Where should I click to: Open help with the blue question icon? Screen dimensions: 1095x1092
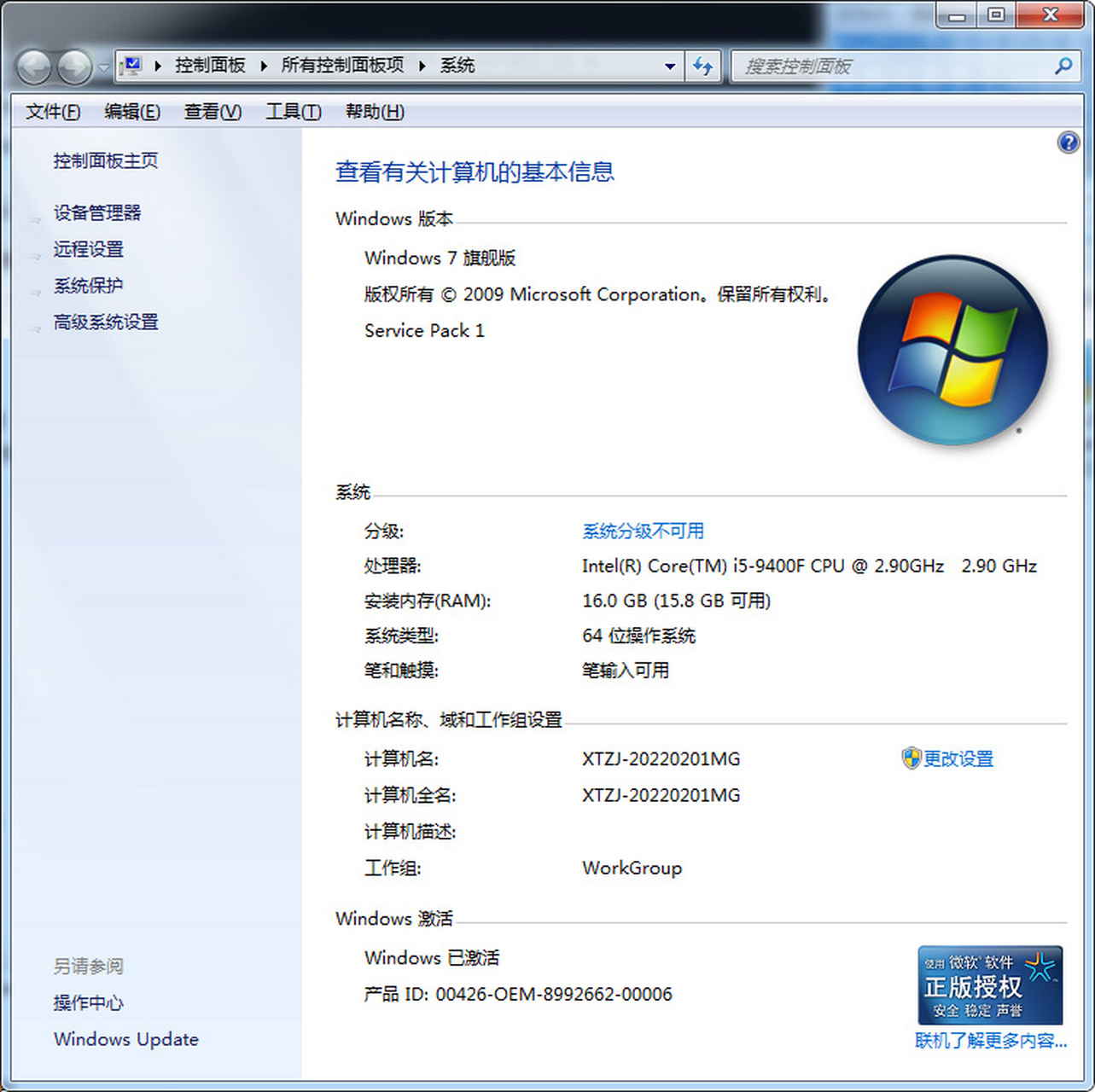pos(1068,142)
